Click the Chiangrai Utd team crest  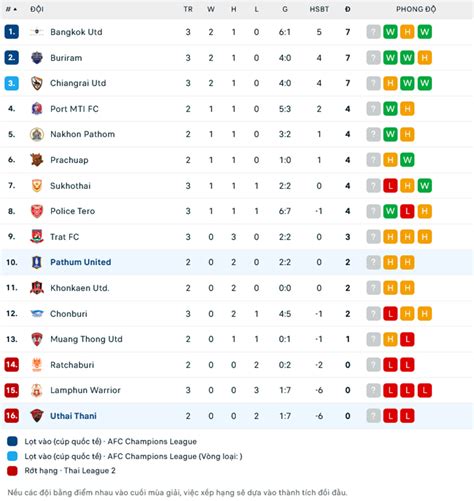(x=37, y=83)
